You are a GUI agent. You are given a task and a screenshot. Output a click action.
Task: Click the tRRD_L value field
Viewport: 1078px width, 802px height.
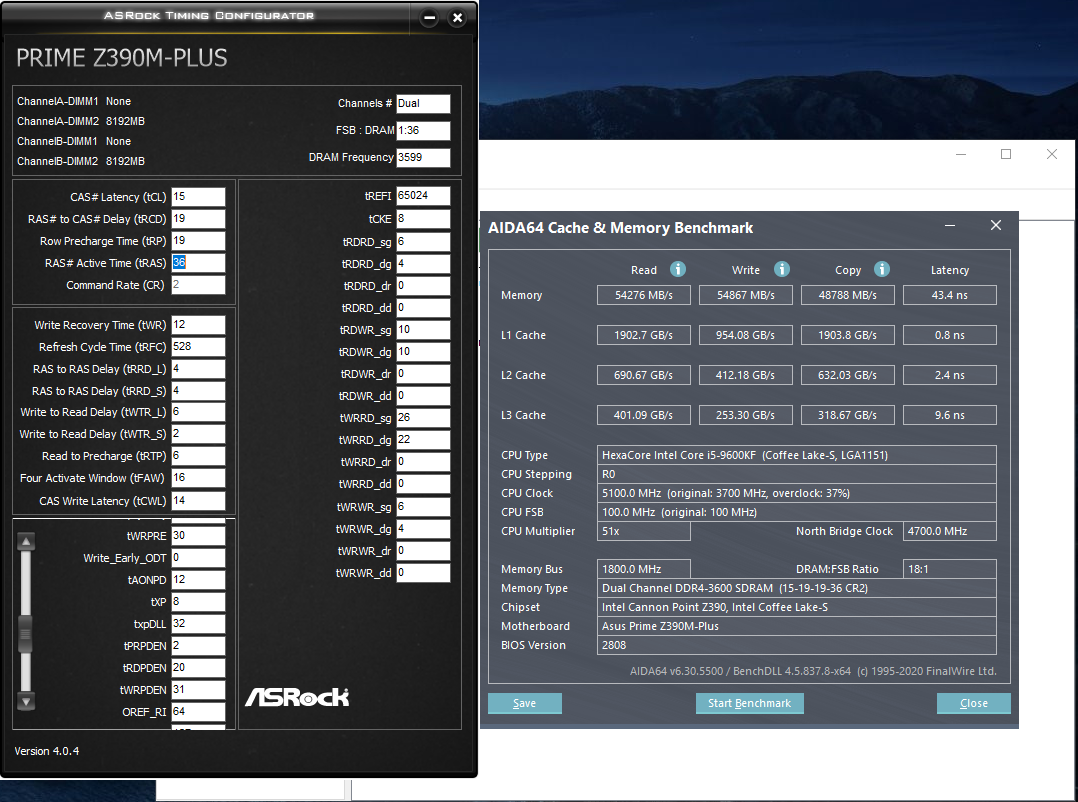[198, 368]
